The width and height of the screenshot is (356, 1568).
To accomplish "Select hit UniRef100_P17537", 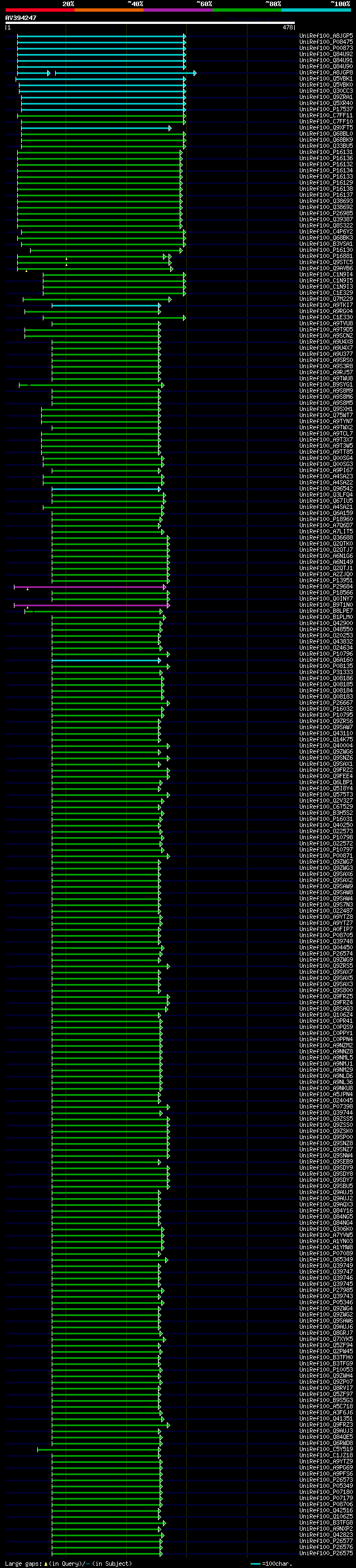I will [x=326, y=109].
